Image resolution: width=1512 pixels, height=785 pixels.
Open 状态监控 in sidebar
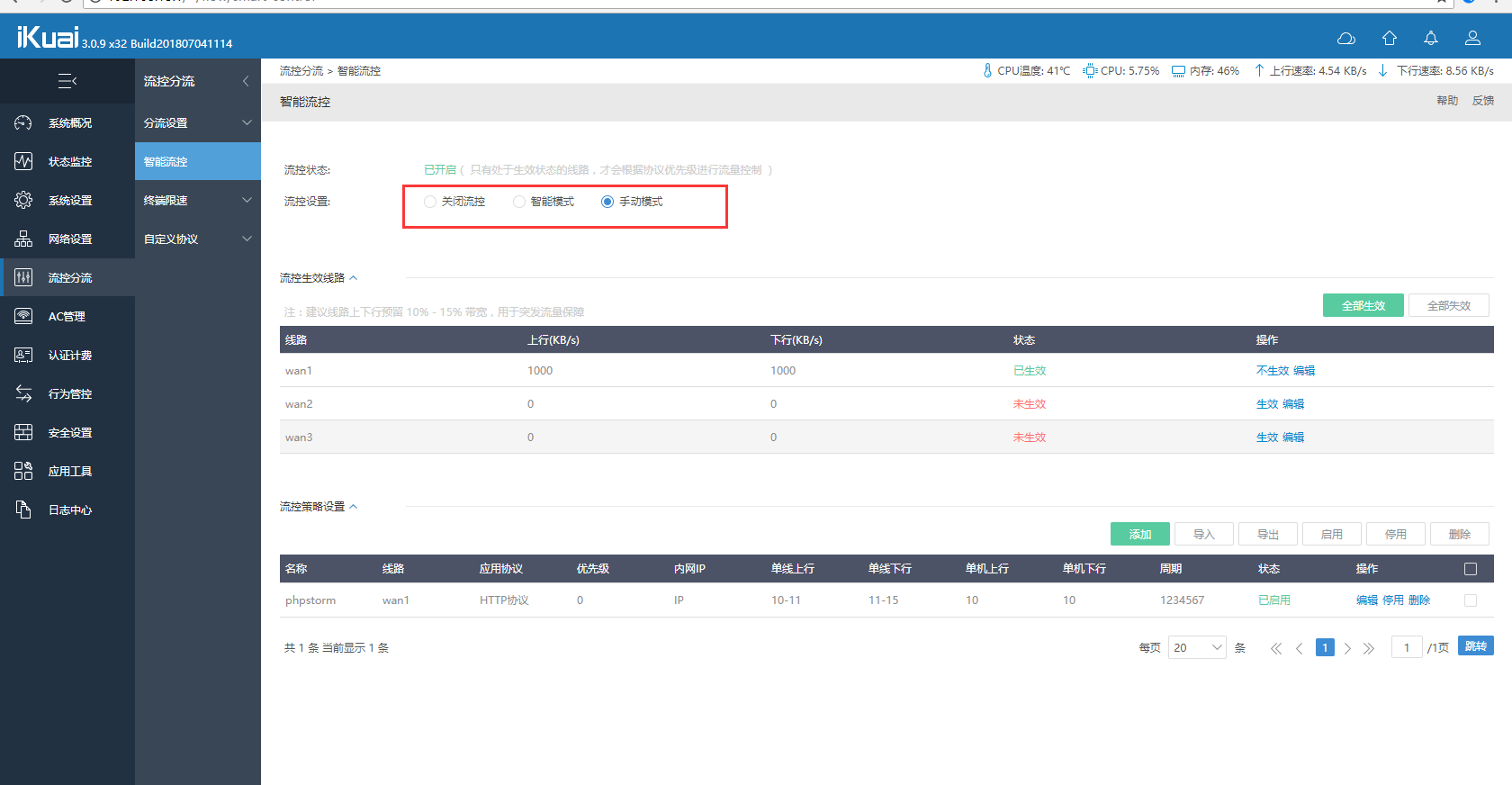[67, 161]
